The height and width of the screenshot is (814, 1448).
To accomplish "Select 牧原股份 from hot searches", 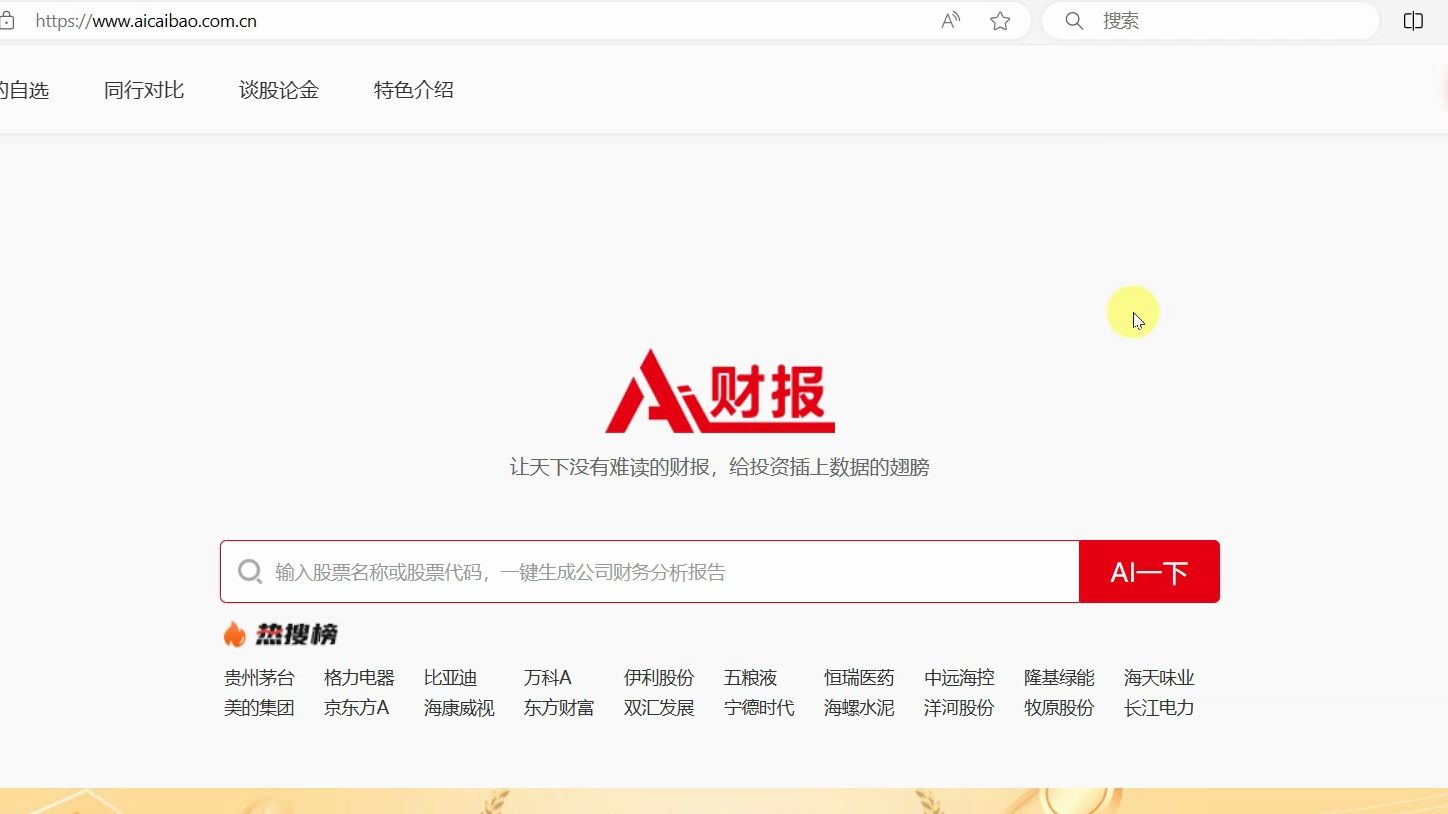I will point(1059,708).
